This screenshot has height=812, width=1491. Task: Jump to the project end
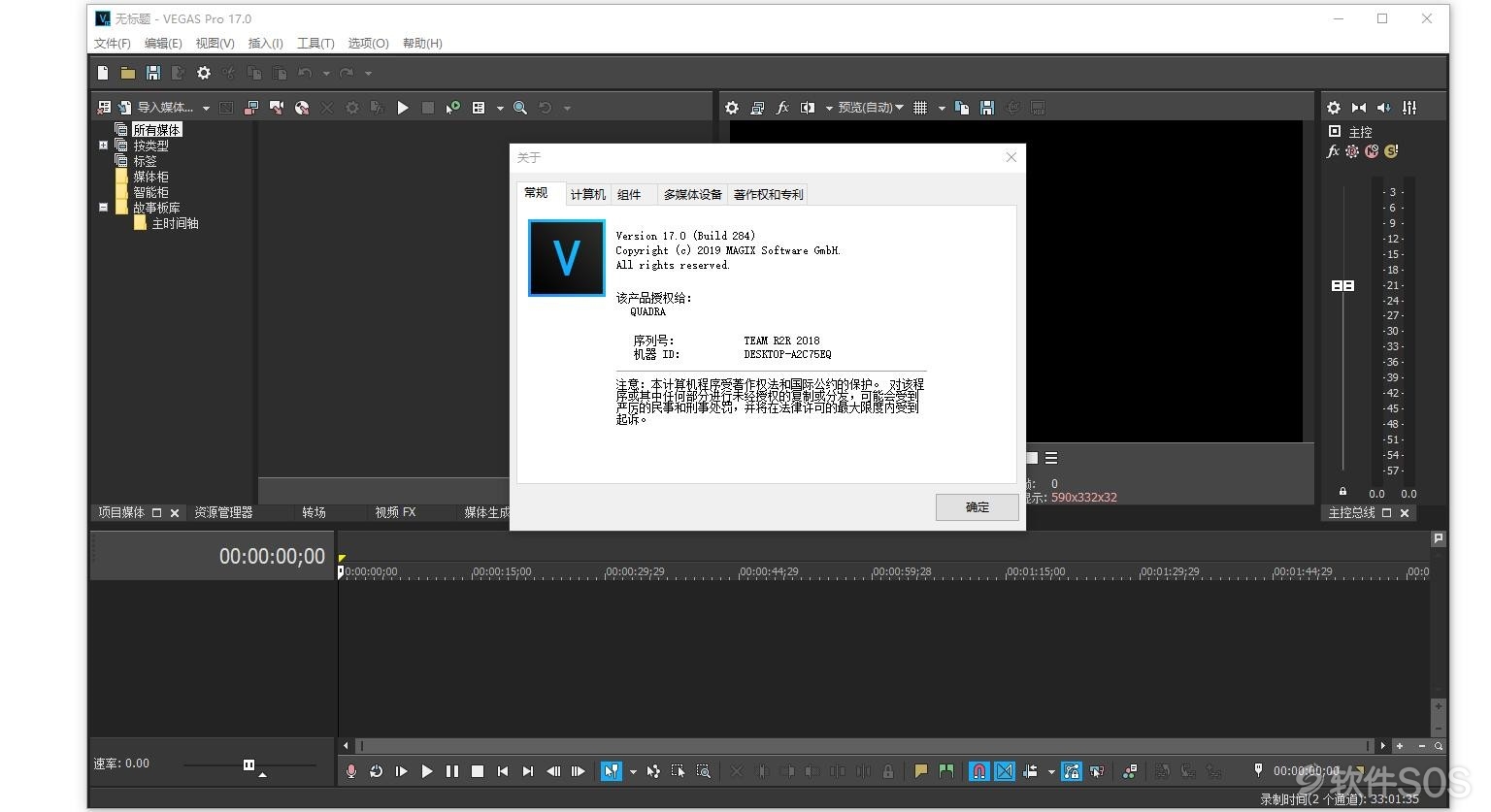[528, 771]
